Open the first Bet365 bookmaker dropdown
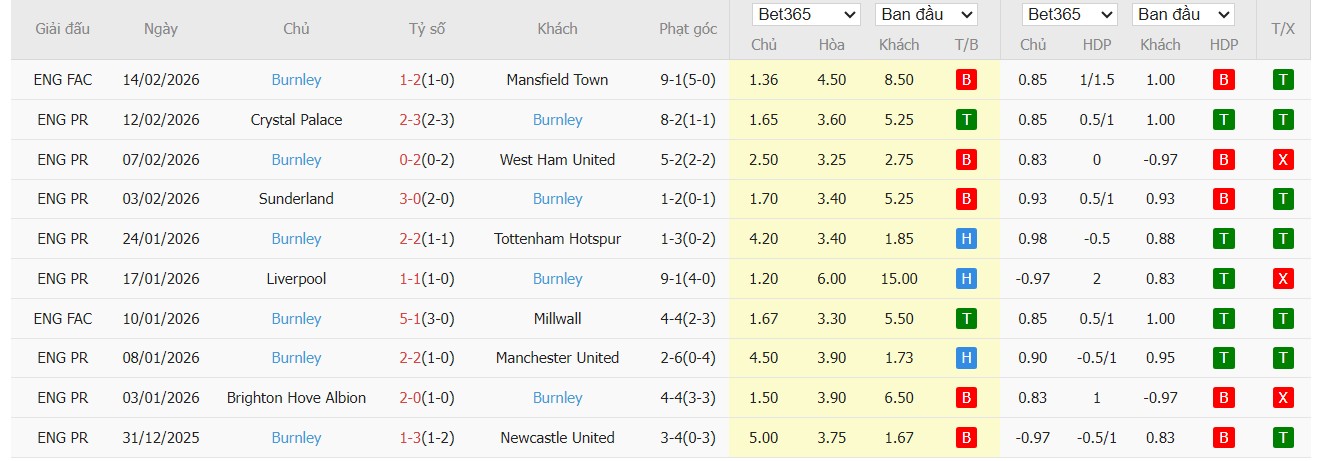 (x=807, y=15)
